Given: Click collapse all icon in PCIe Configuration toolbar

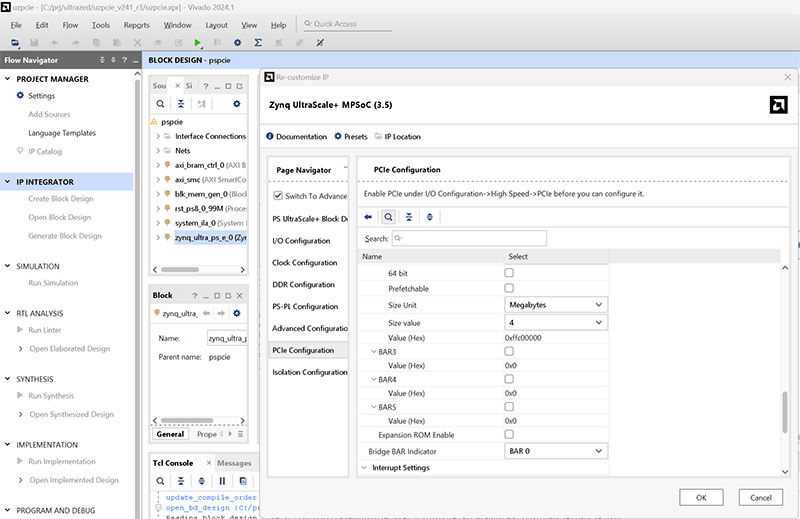Looking at the screenshot, I should (409, 216).
